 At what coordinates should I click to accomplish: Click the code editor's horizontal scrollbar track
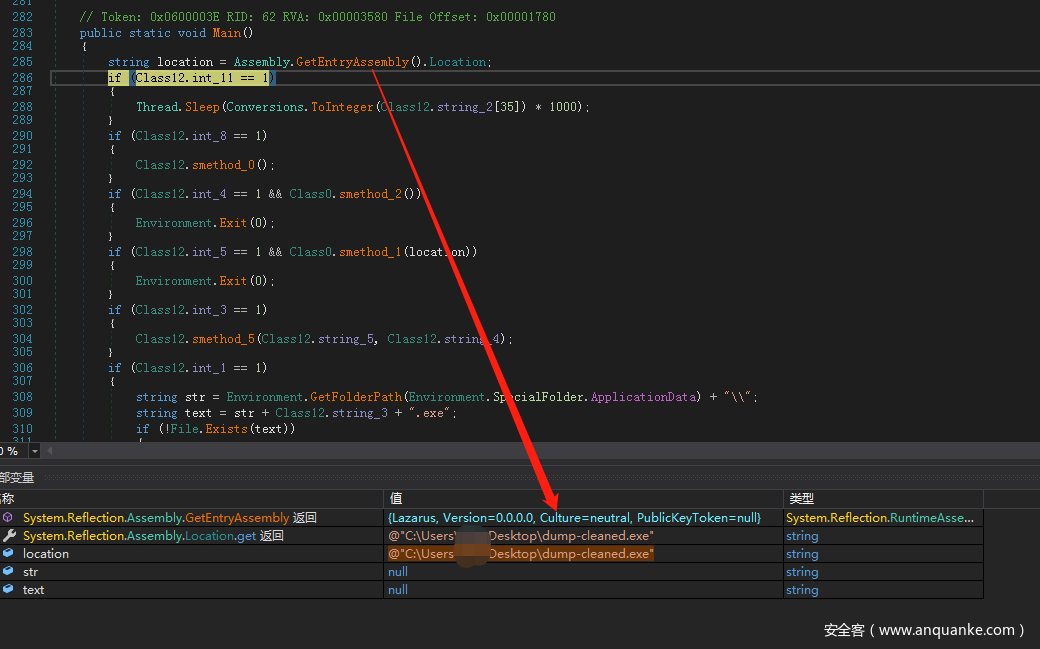(x=544, y=451)
